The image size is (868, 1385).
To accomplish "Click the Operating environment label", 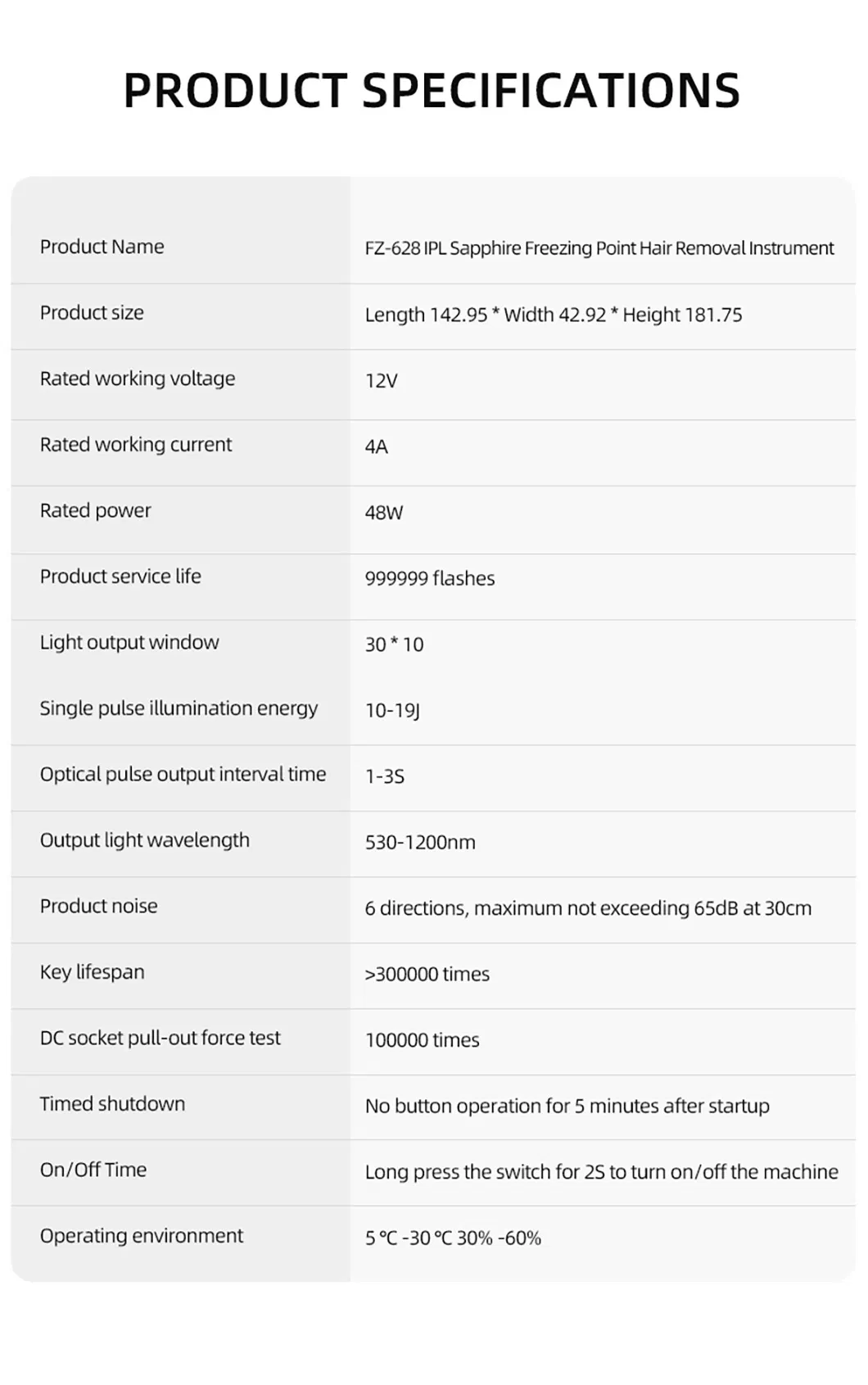I will click(x=141, y=1236).
